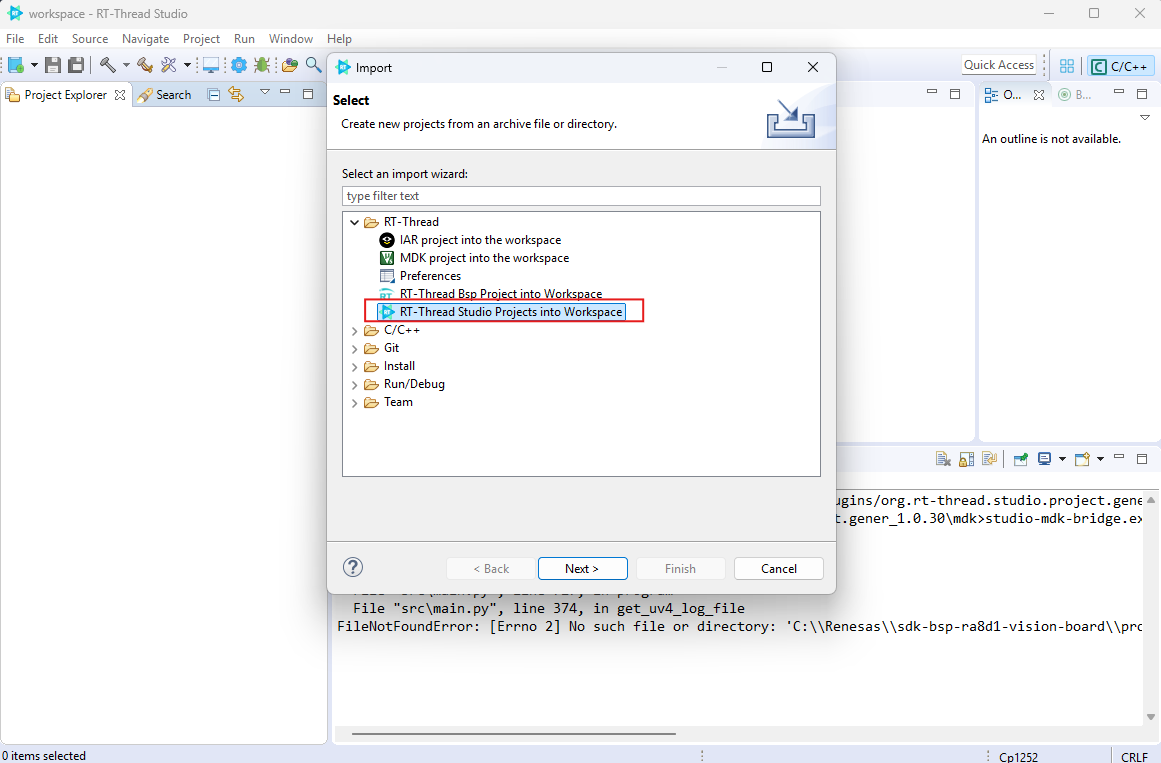Switch to the Search tab
Viewport: 1161px width, 763px height.
point(164,94)
